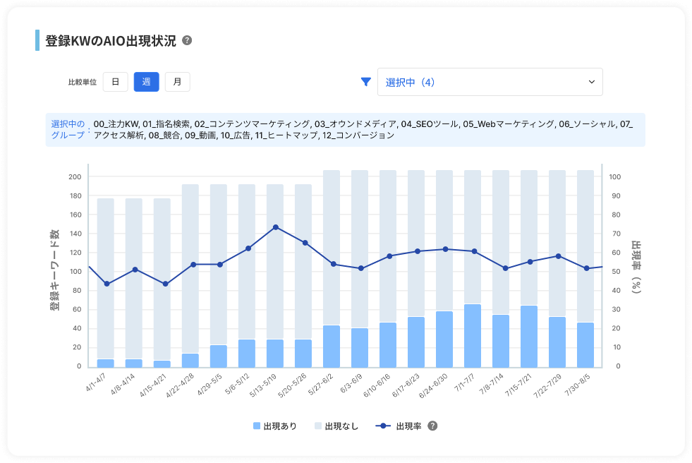This screenshot has height=463, width=692.
Task: Click the 出現率 data point at 6/24-6/30
Action: tap(444, 249)
